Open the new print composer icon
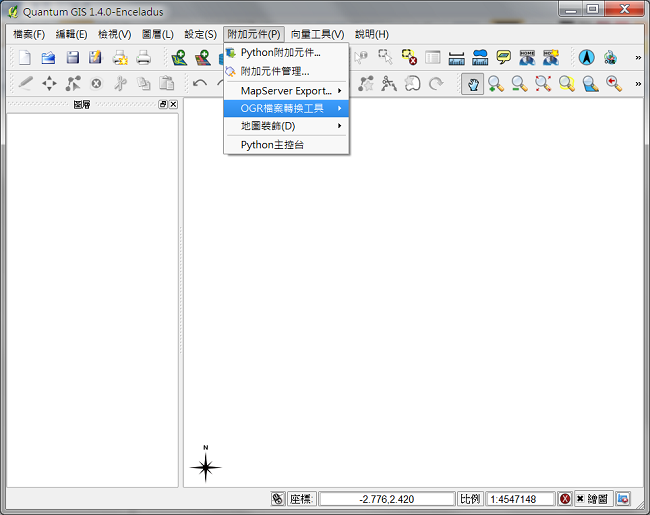 pyautogui.click(x=120, y=58)
